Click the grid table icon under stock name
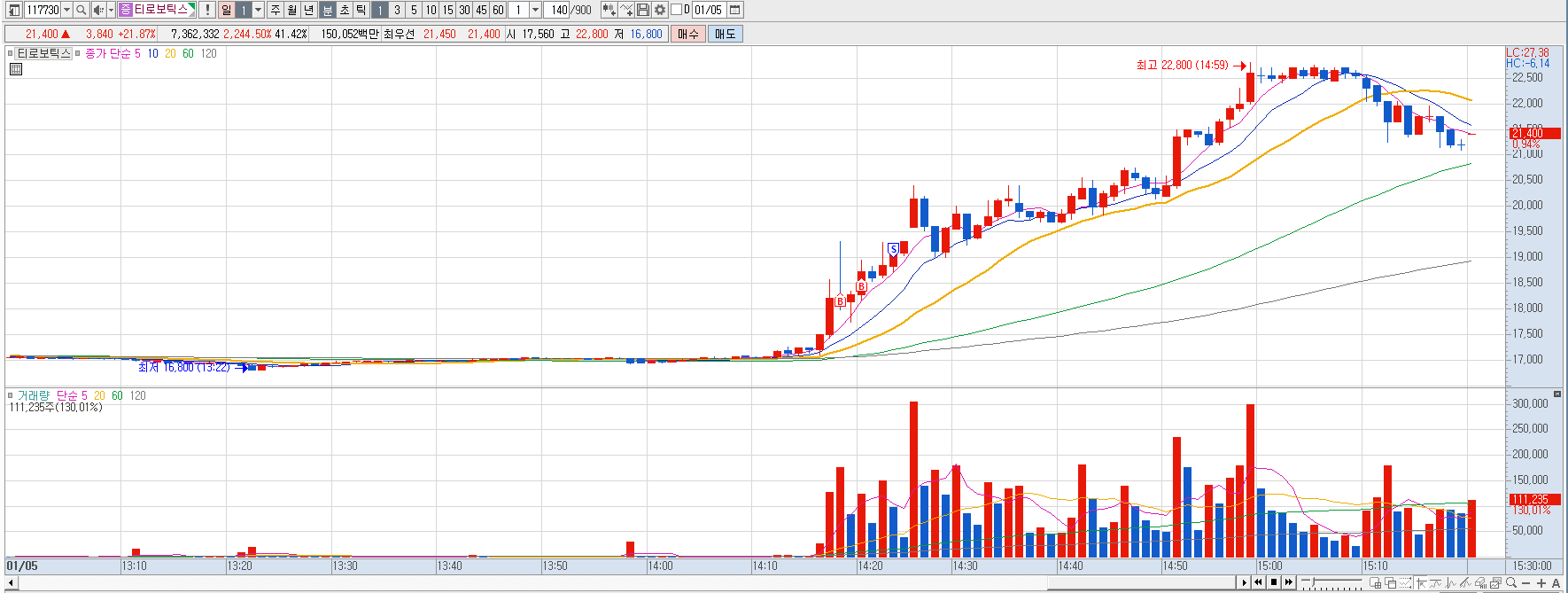 [15, 69]
